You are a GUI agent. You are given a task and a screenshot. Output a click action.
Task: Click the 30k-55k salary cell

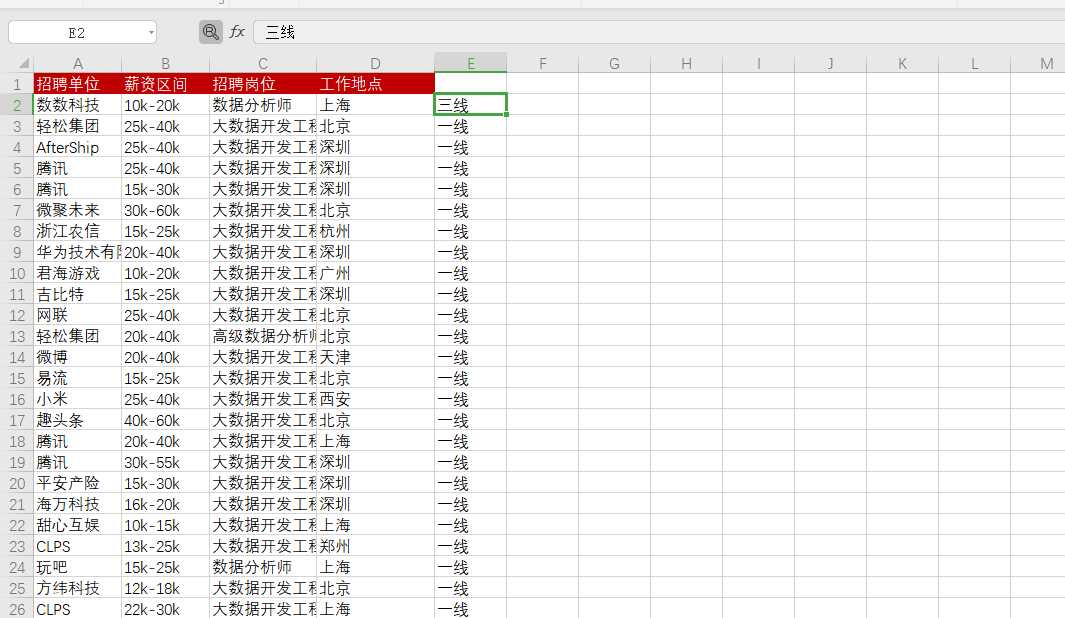166,462
